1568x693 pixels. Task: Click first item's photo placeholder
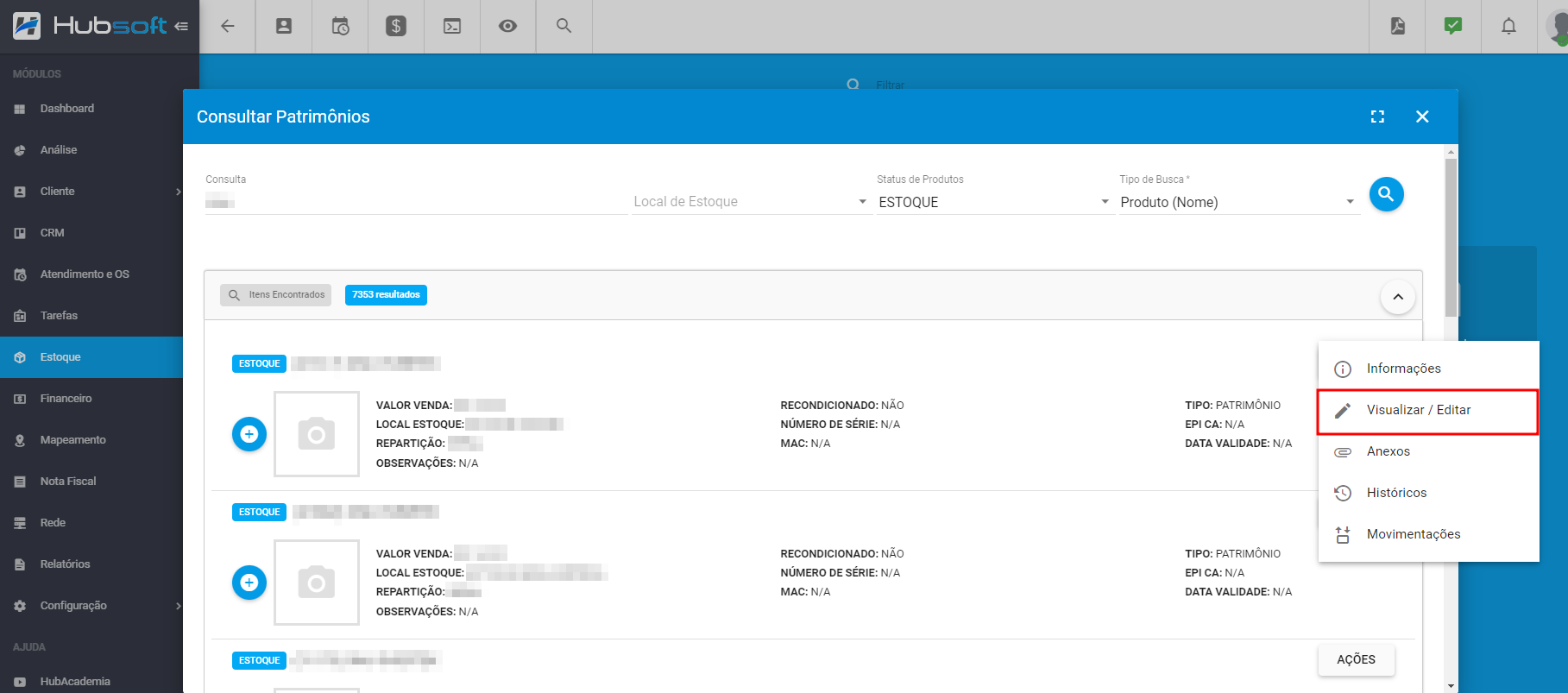click(317, 434)
